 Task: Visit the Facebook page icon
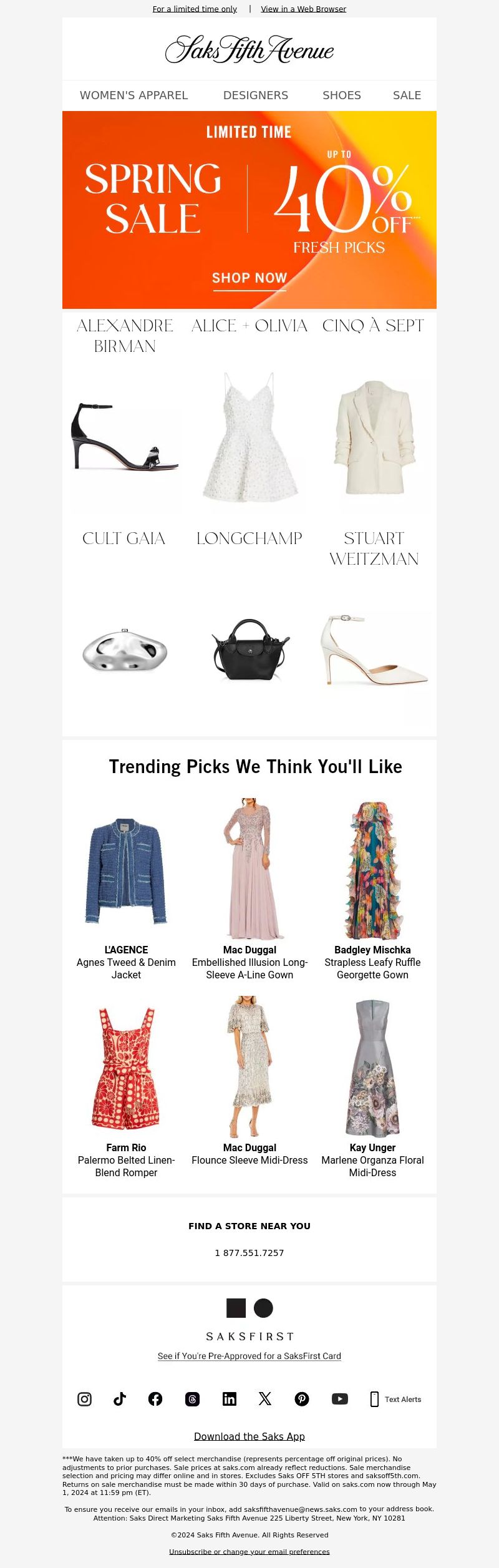coord(155,1399)
